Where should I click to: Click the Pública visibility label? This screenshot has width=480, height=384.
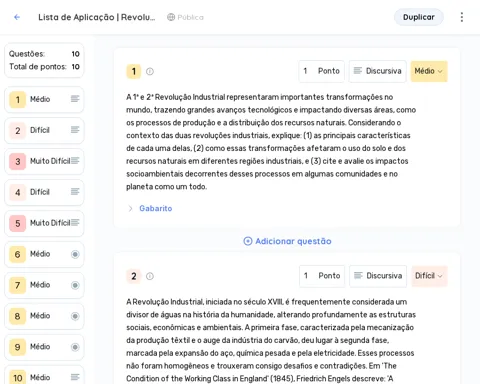tap(190, 17)
